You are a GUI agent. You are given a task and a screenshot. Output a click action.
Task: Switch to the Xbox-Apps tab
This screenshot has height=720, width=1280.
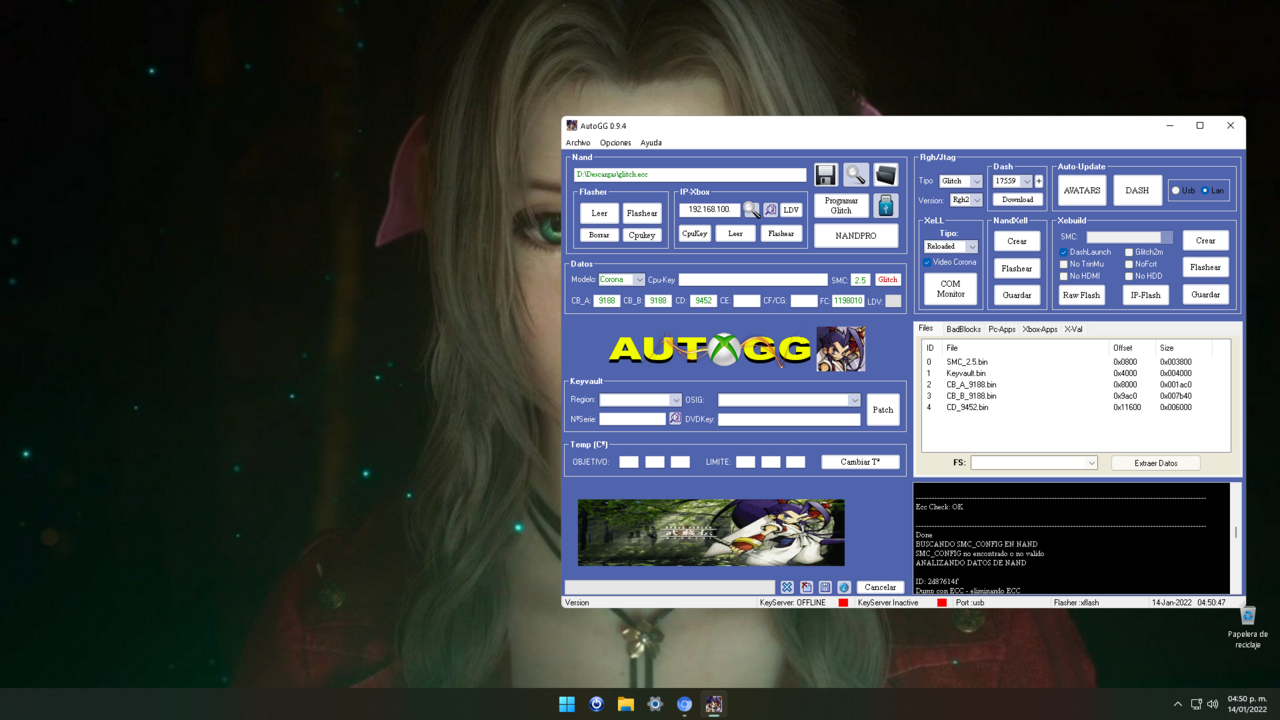pos(1040,329)
